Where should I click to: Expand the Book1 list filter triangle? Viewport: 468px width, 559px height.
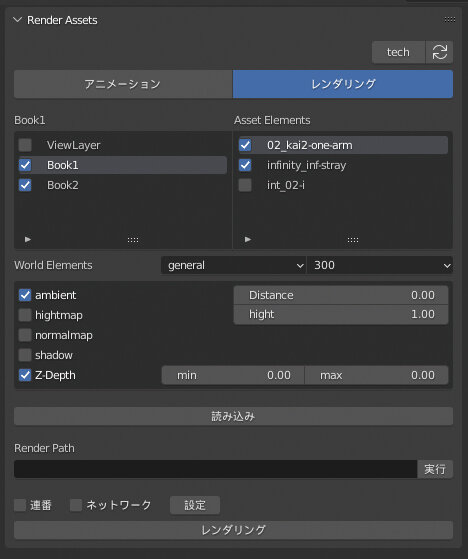click(28, 239)
